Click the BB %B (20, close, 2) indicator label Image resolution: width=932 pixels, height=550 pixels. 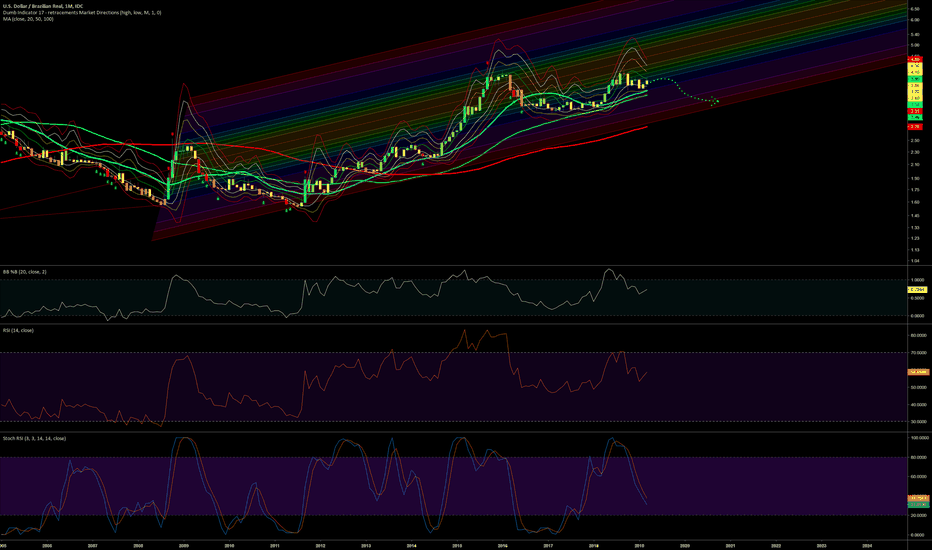(25, 272)
